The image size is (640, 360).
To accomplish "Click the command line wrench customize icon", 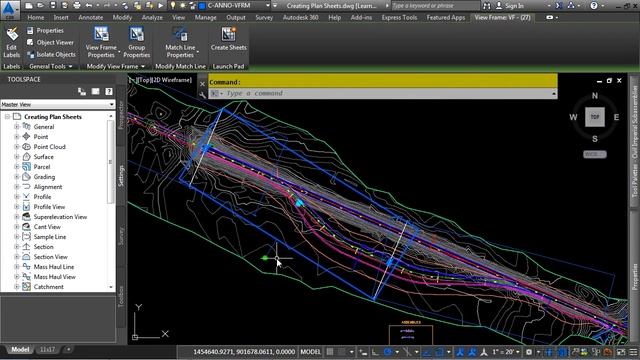I will tap(202, 95).
